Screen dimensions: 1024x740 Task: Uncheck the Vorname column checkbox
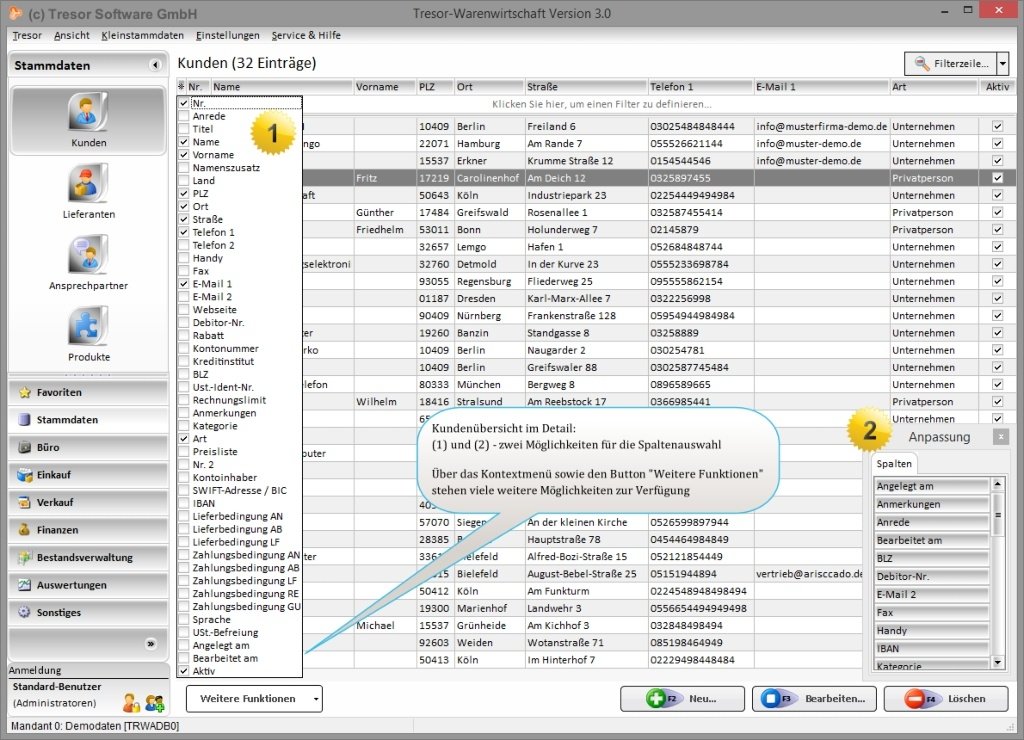click(183, 155)
